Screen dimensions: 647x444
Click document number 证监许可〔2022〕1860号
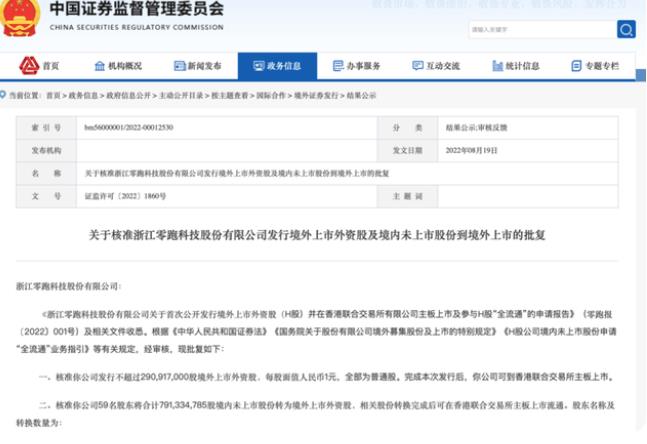pyautogui.click(x=125, y=196)
